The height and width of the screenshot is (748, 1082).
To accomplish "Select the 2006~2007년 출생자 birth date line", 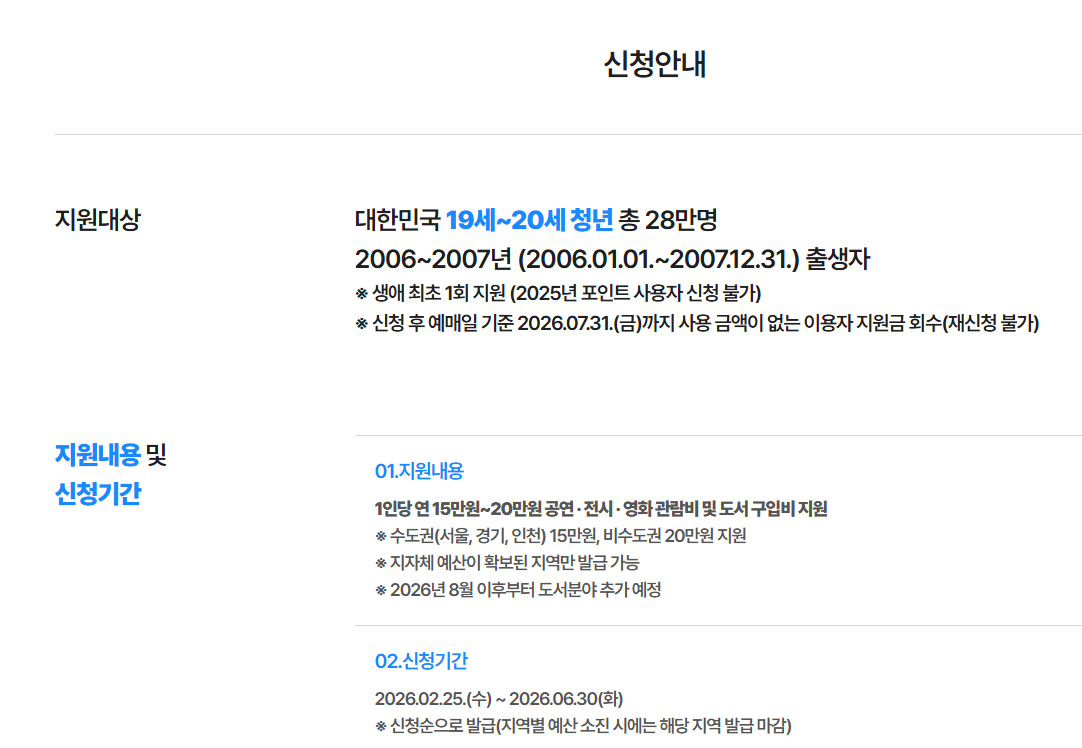I will point(612,259).
